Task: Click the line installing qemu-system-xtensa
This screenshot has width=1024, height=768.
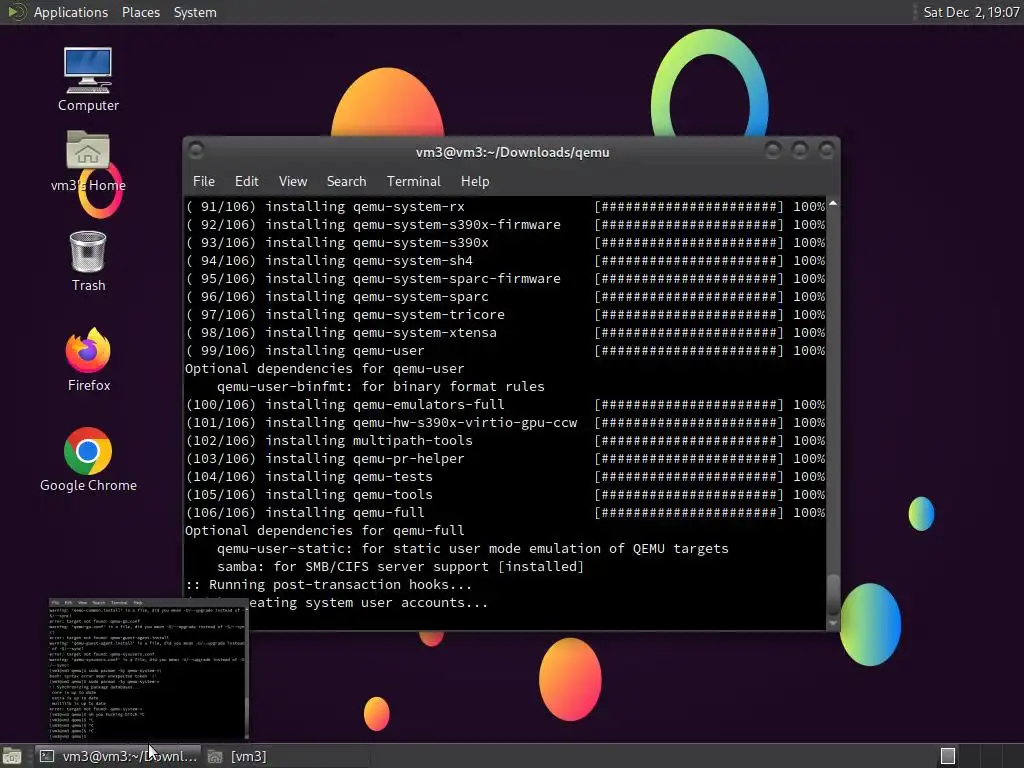Action: (x=505, y=333)
